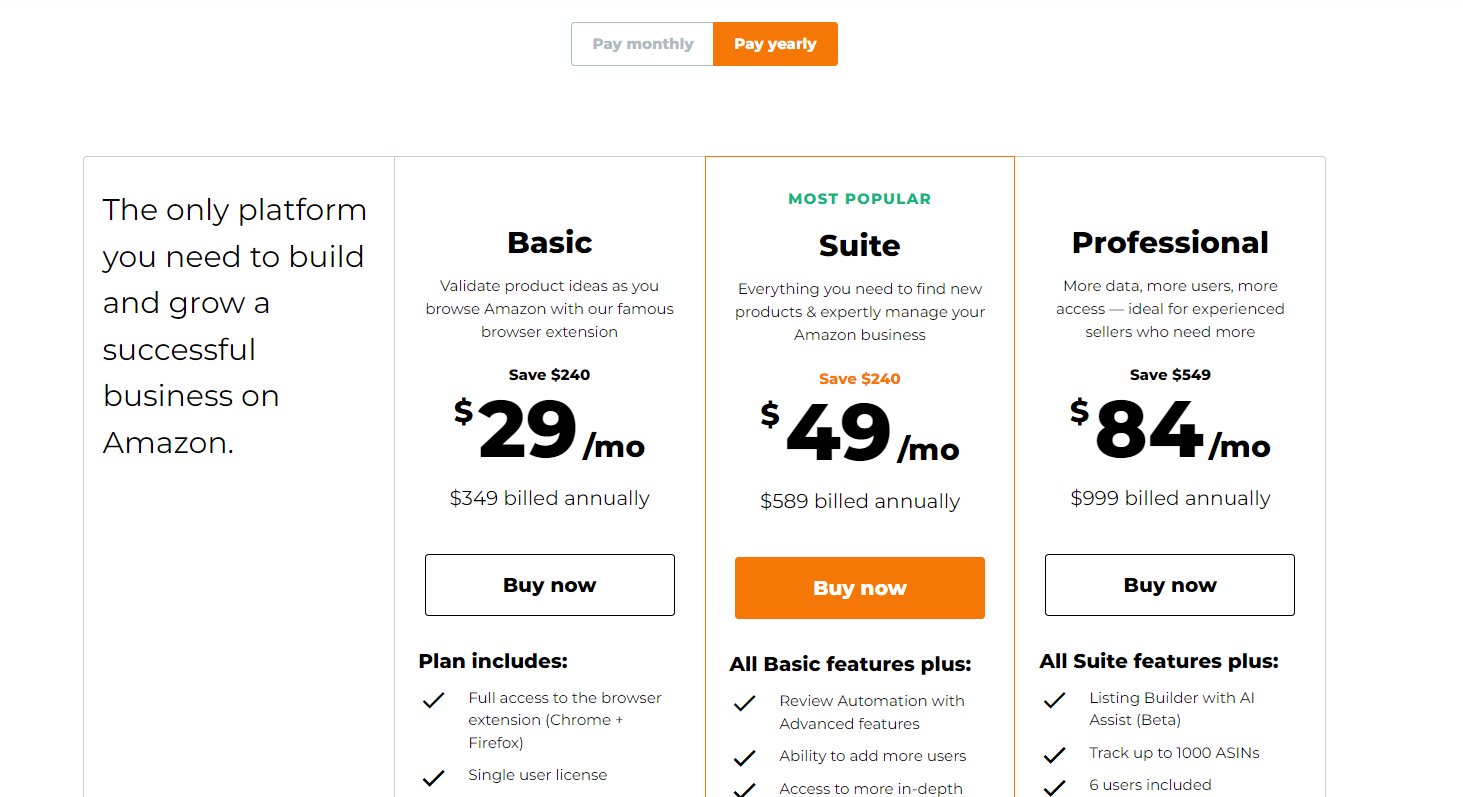Click the Save $549 label on Professional
This screenshot has width=1463, height=797.
[1169, 375]
